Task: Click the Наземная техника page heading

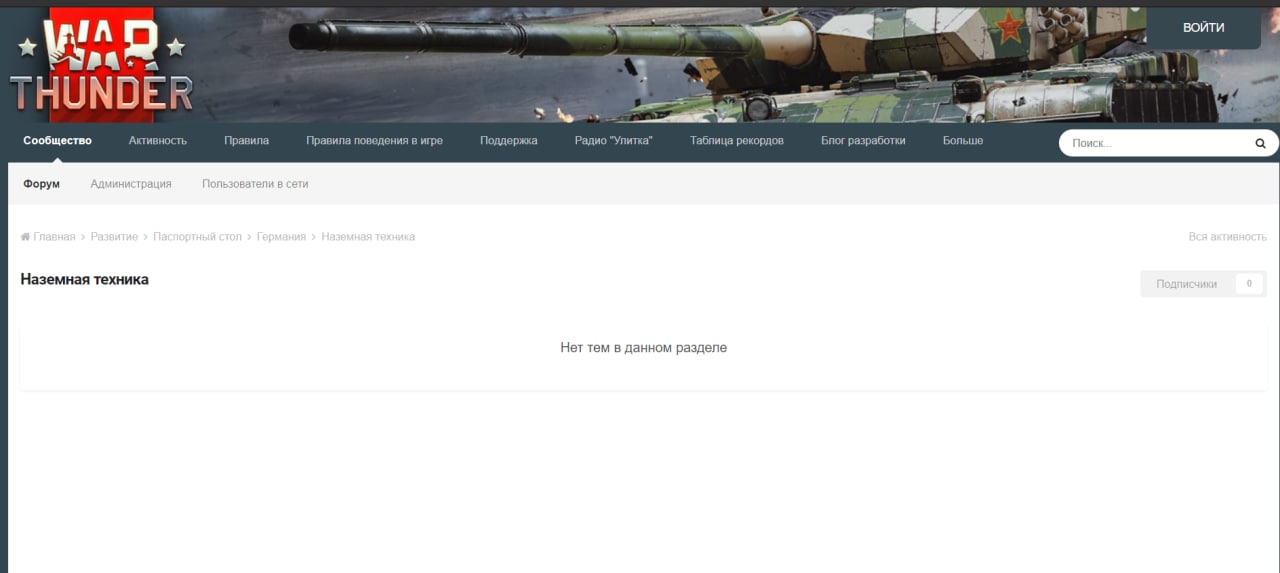Action: (x=85, y=280)
